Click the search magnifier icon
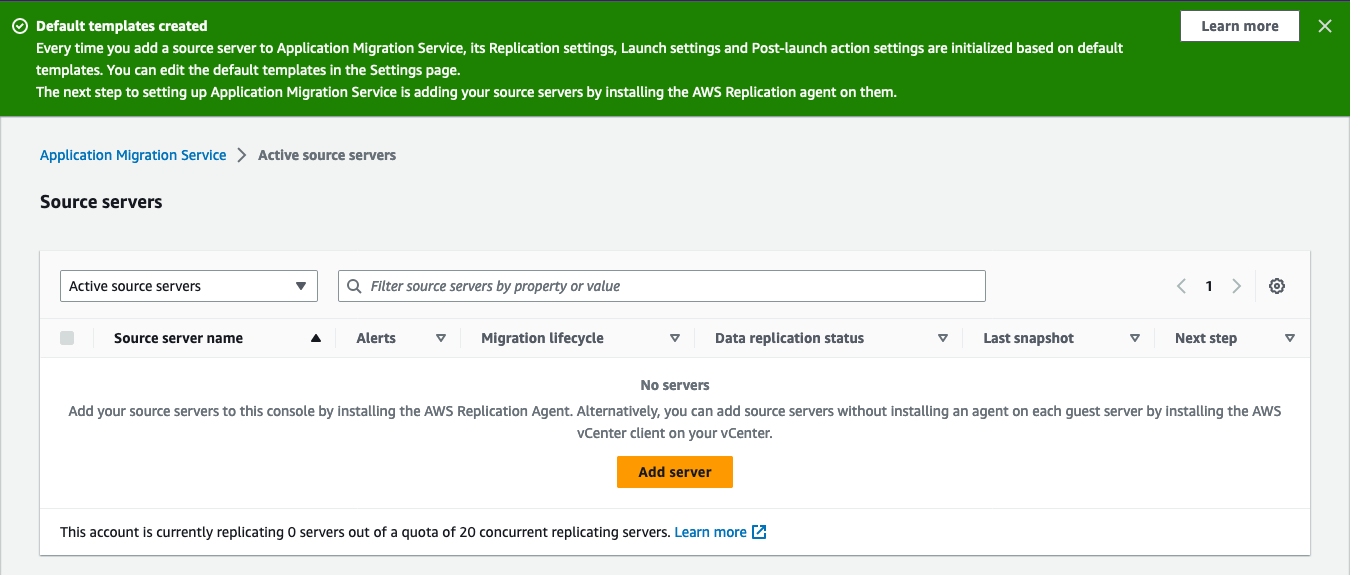The width and height of the screenshot is (1350, 575). pyautogui.click(x=354, y=286)
